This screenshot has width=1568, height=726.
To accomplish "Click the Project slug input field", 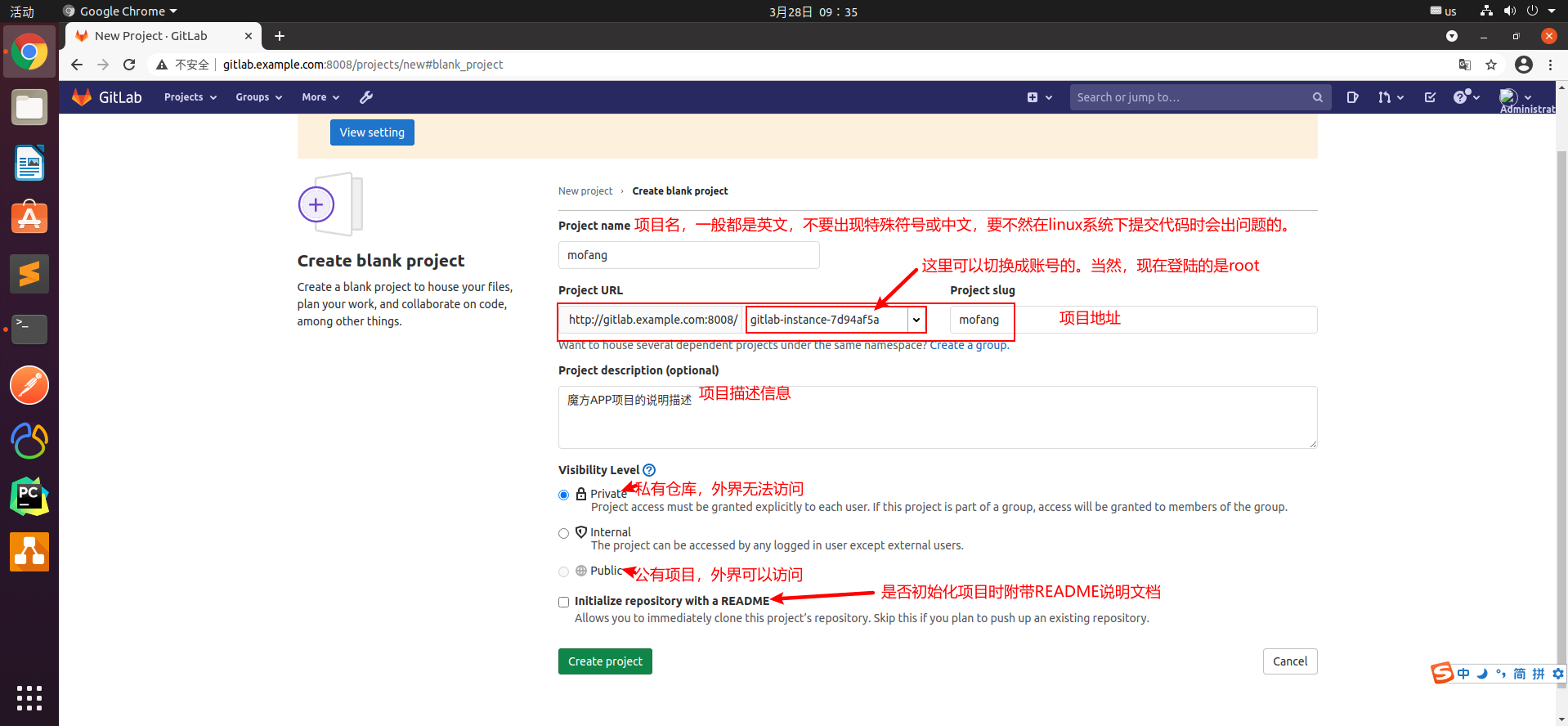I will pyautogui.click(x=1133, y=320).
